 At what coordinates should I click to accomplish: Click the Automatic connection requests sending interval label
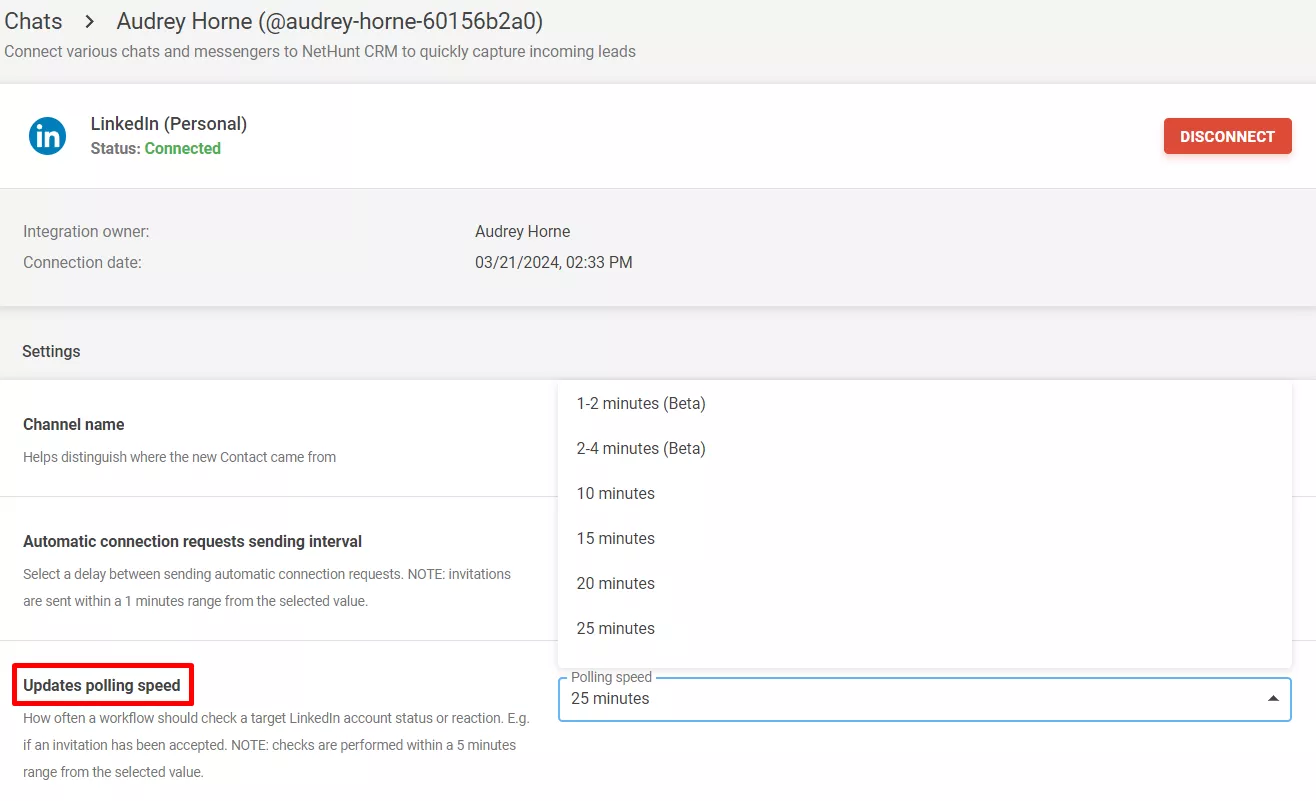tap(193, 542)
